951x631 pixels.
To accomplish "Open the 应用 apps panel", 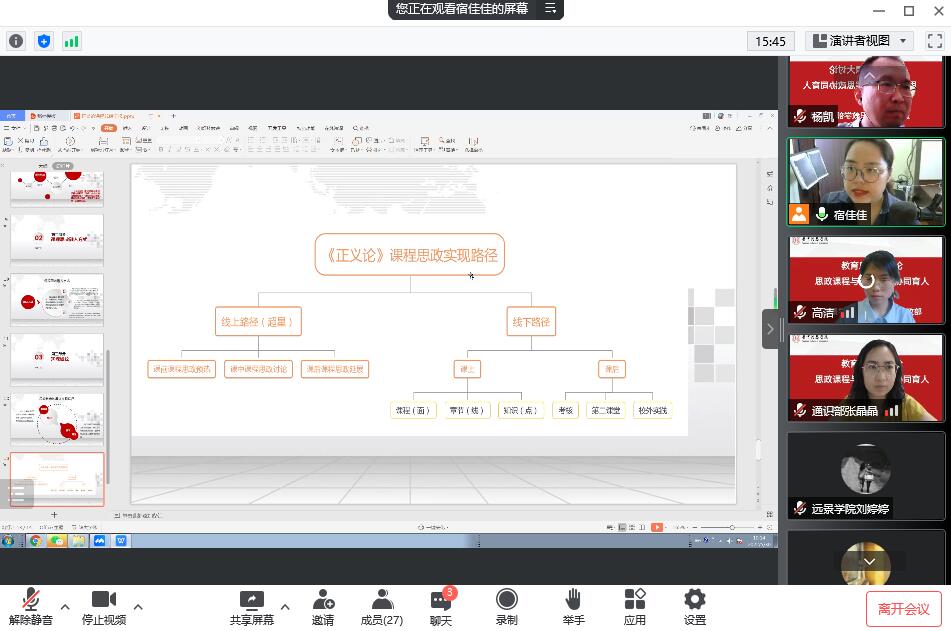I will tap(634, 607).
